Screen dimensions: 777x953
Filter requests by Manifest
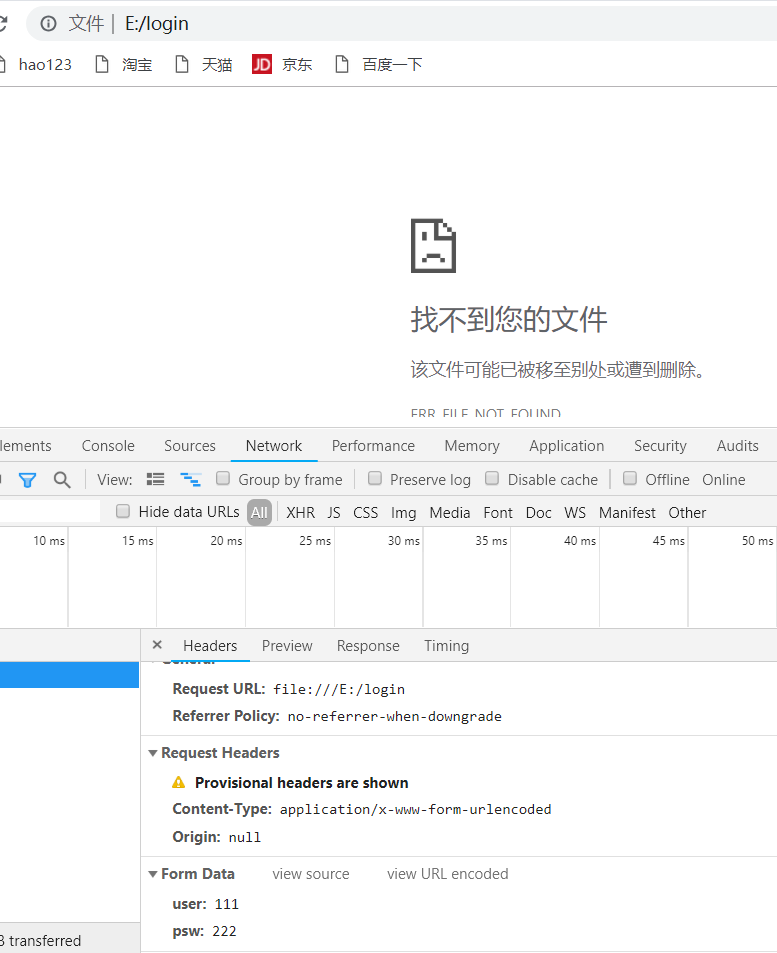(627, 512)
